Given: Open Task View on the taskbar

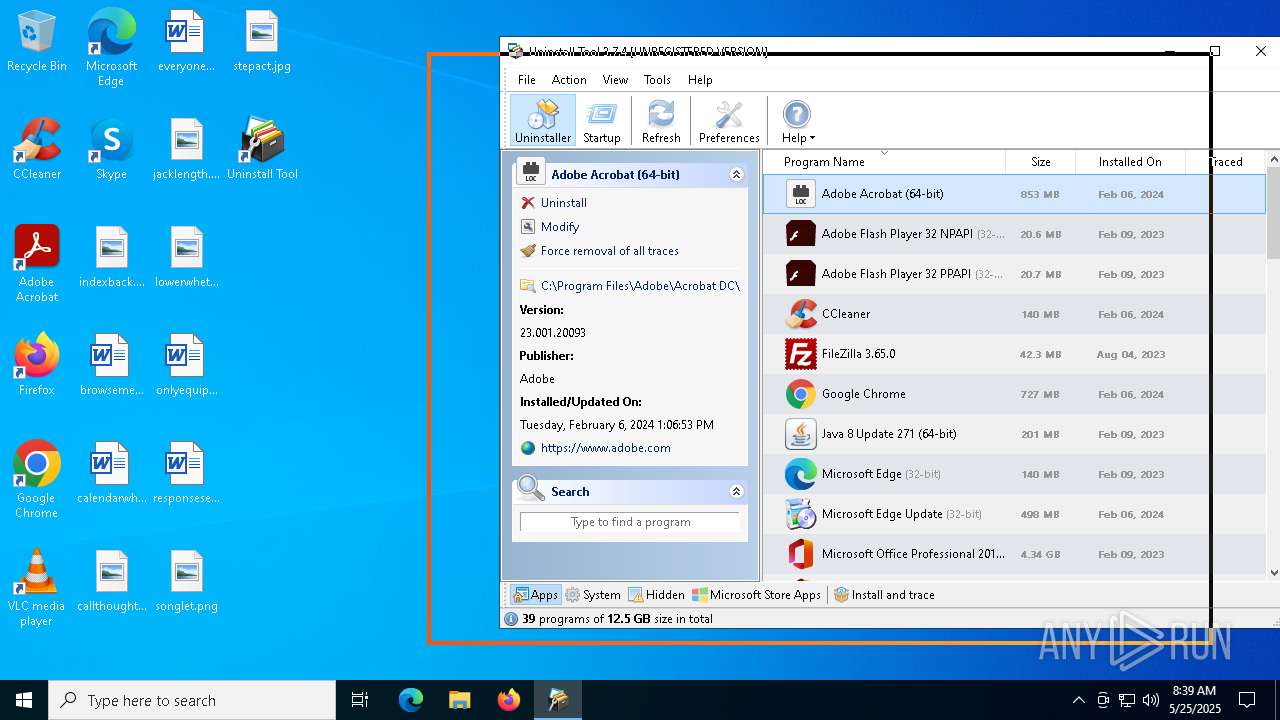Looking at the screenshot, I should pyautogui.click(x=360, y=700).
